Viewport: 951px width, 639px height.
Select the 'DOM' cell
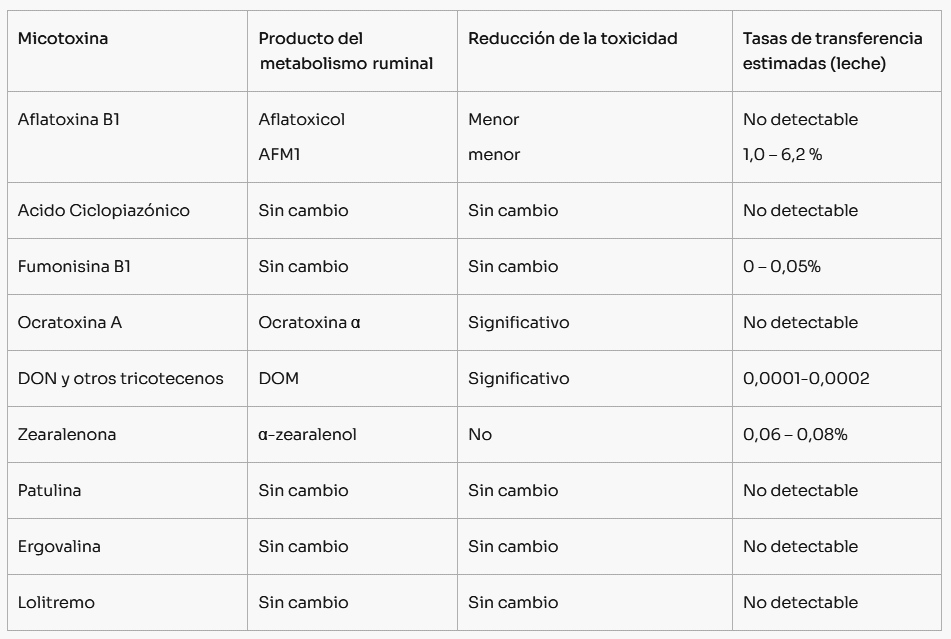(278, 379)
